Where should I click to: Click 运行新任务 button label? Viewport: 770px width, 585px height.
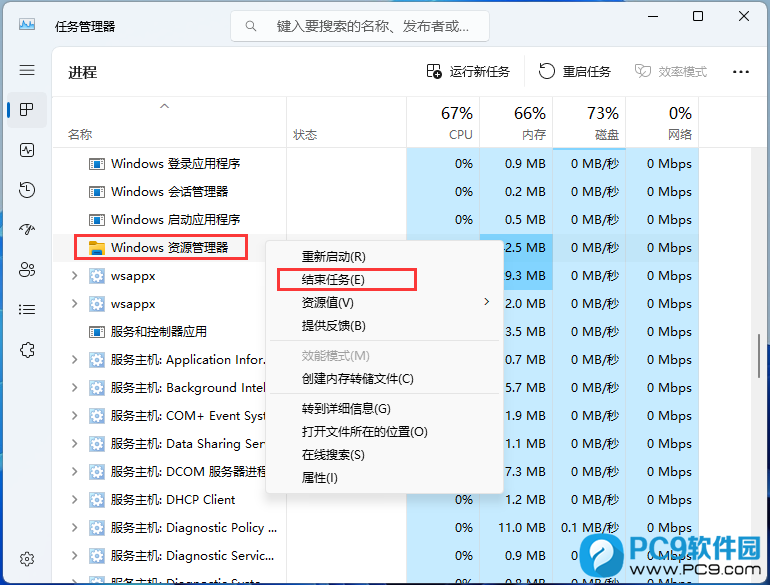click(480, 72)
